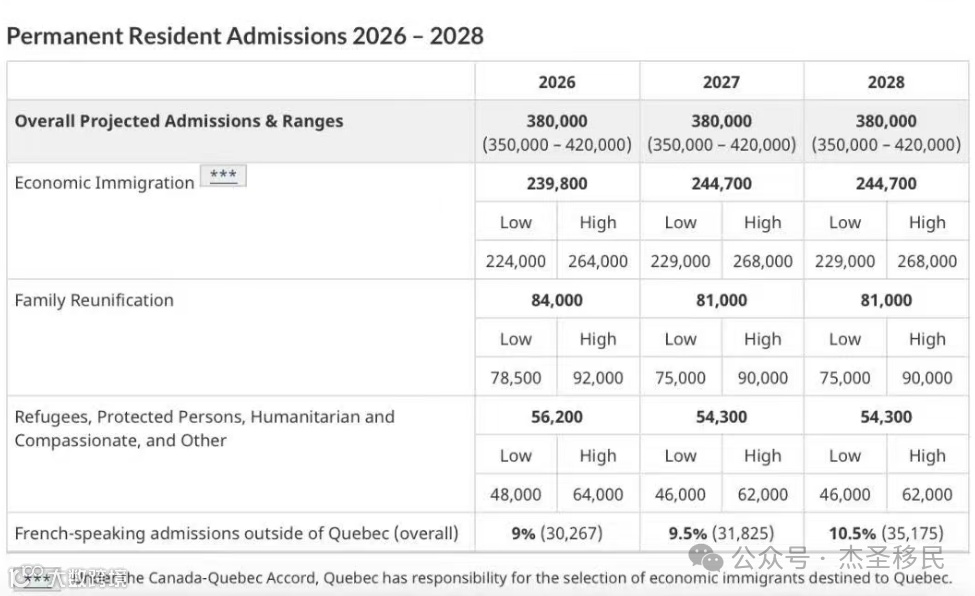Select the 84,000 Family Reunification figure

point(557,300)
